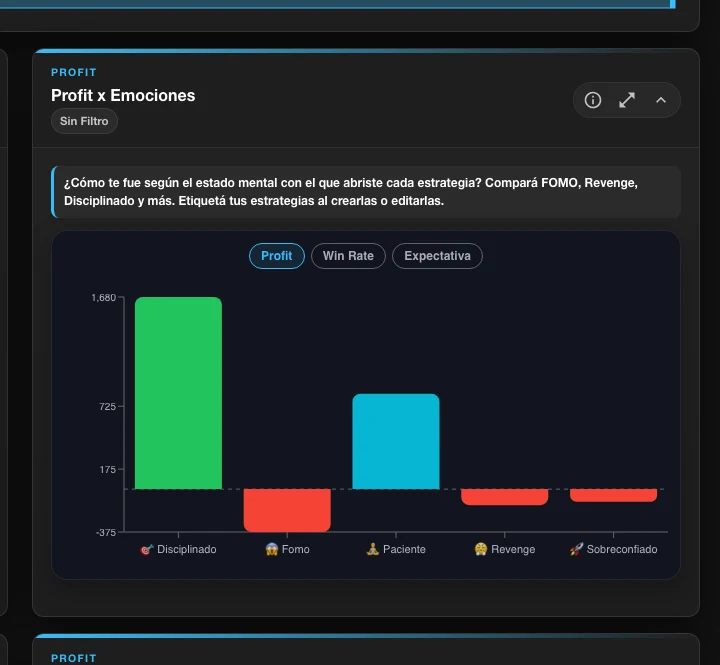Click the Disciplinado target emoji icon
The width and height of the screenshot is (720, 665).
click(146, 549)
